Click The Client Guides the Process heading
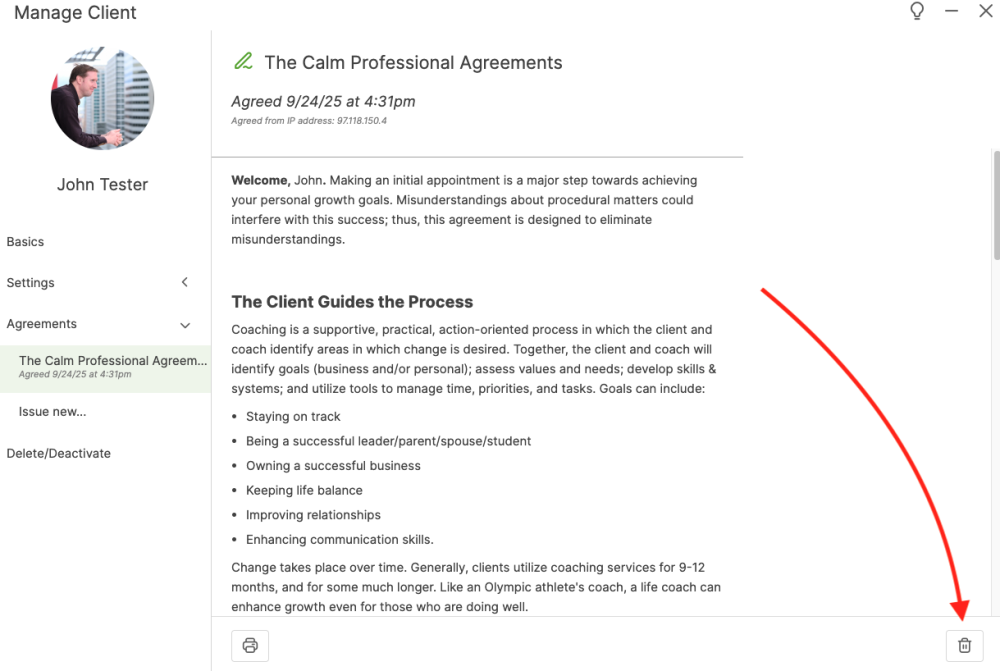 (x=352, y=302)
